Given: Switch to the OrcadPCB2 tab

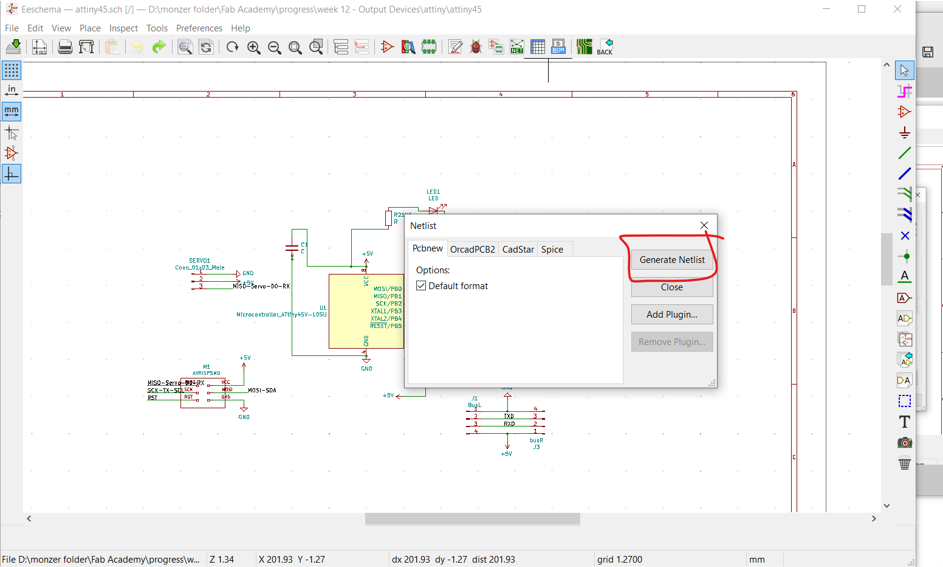Looking at the screenshot, I should tap(472, 249).
